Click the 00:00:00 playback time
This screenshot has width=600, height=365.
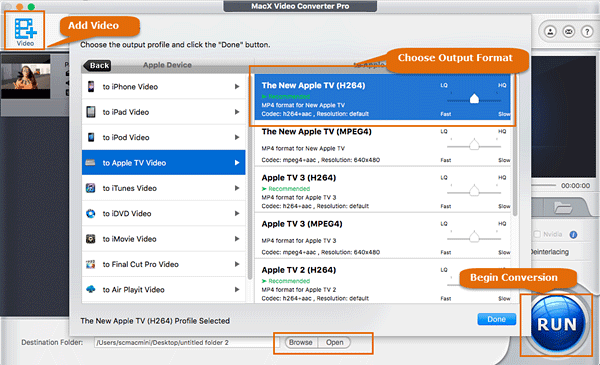pos(575,186)
